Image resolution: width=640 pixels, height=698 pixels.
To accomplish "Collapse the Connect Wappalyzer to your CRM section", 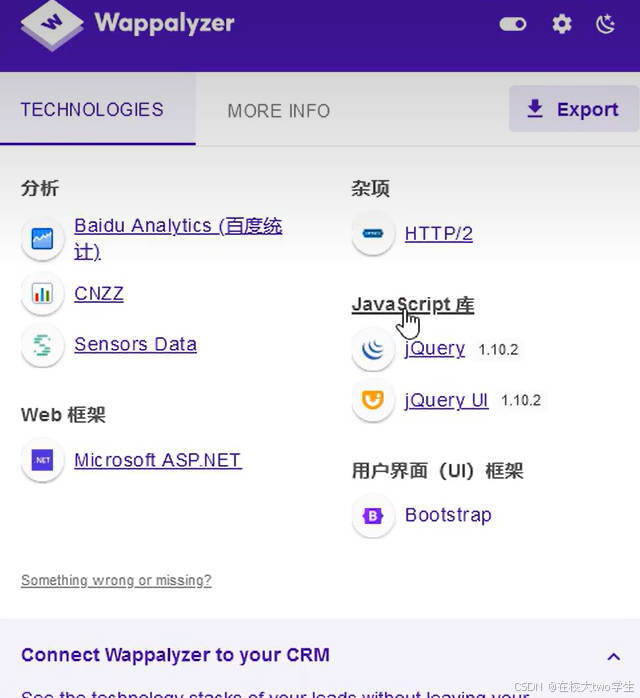I will [x=614, y=657].
